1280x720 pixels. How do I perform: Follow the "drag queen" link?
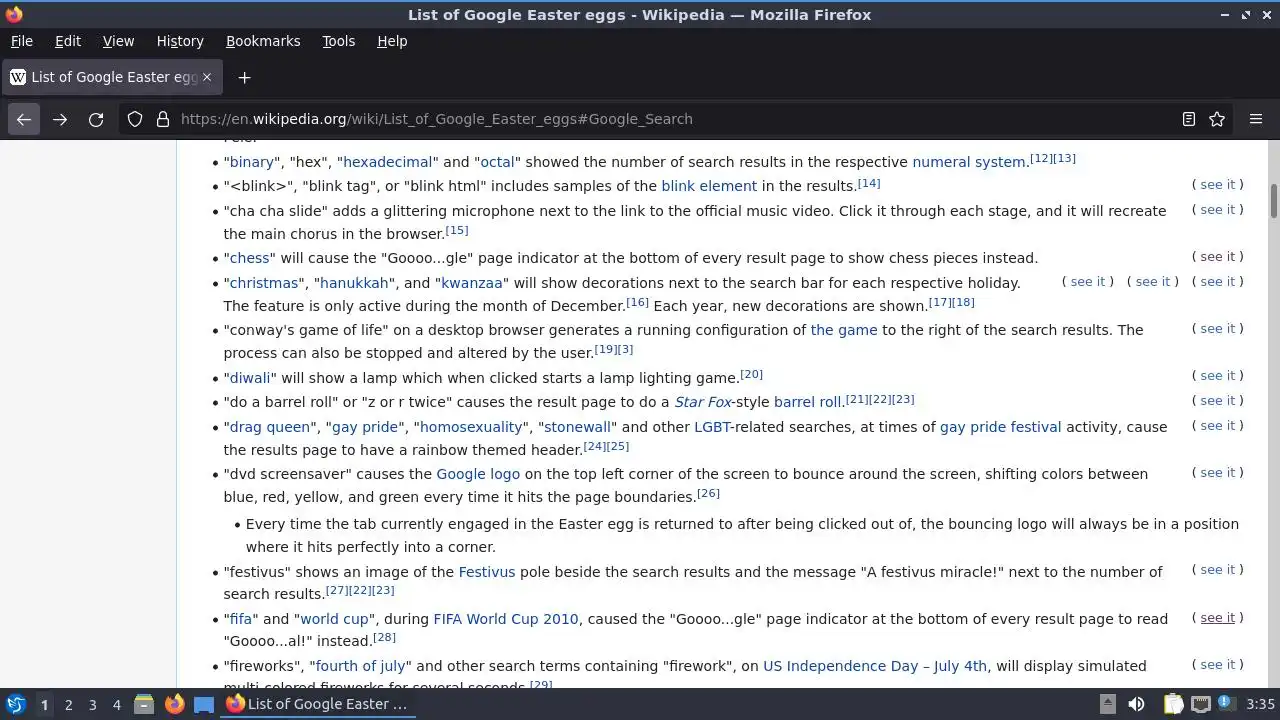click(x=269, y=427)
